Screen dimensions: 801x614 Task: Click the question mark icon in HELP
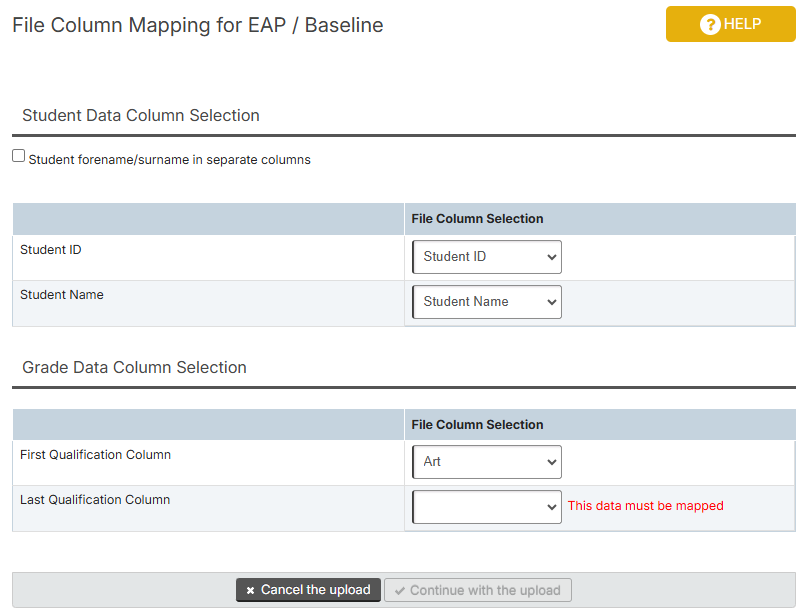pyautogui.click(x=710, y=25)
